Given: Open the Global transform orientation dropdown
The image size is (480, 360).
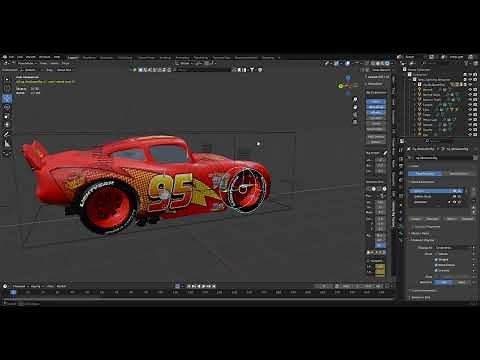Looking at the screenshot, I should [185, 63].
